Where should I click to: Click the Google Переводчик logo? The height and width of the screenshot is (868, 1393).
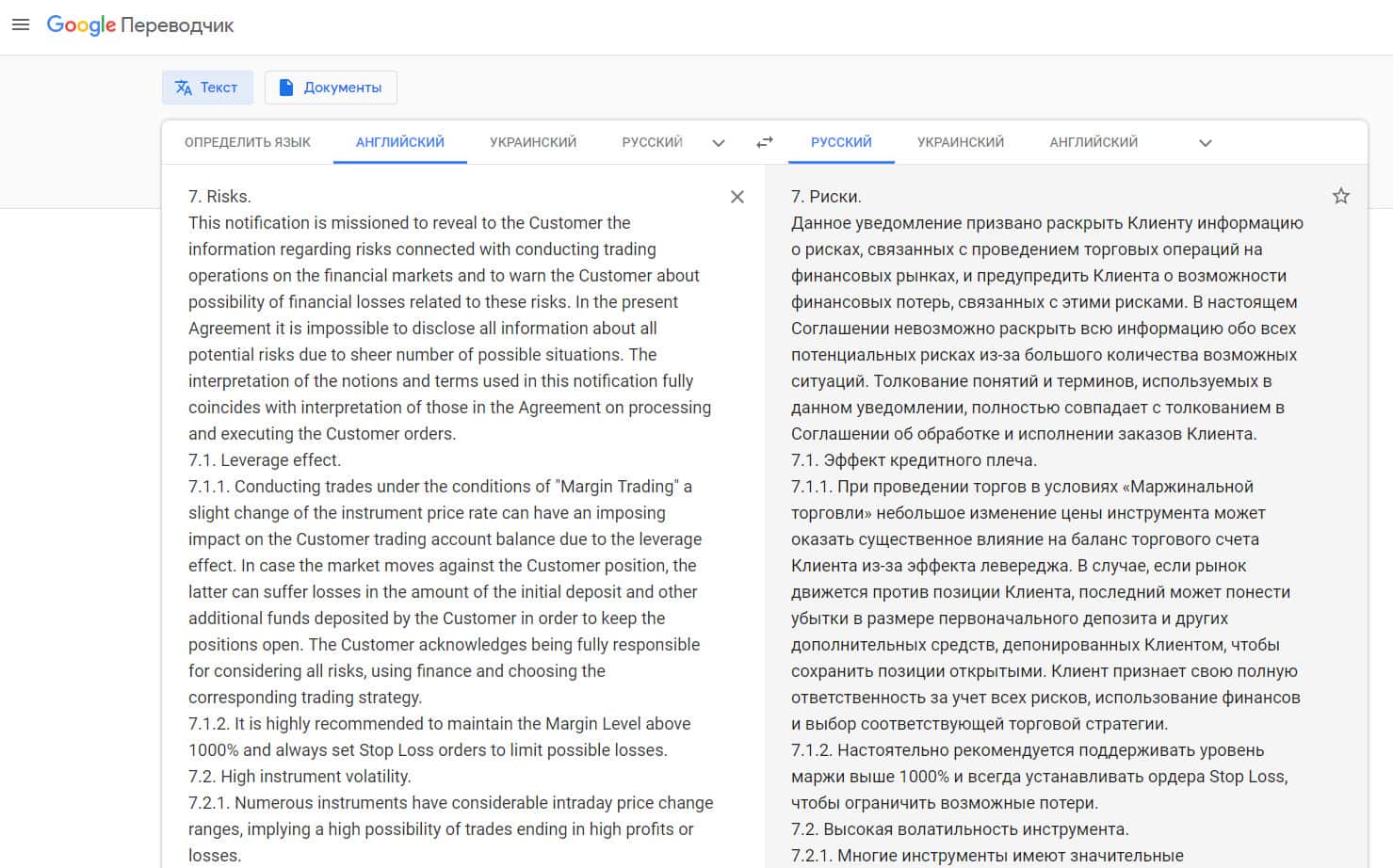pyautogui.click(x=140, y=25)
